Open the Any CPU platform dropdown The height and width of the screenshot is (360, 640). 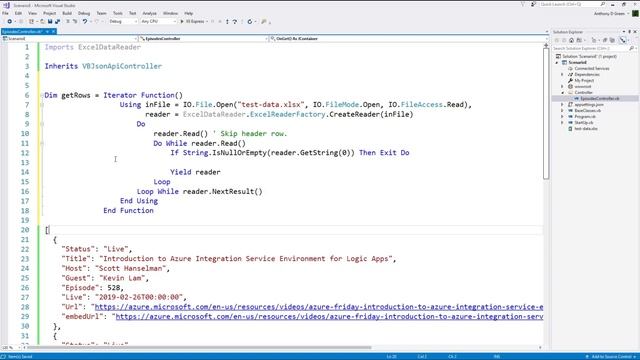(x=158, y=22)
